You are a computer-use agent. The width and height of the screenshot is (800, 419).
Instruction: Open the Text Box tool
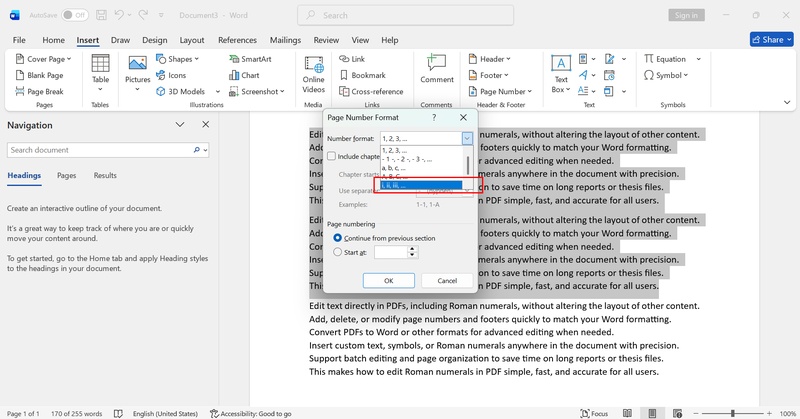click(x=561, y=73)
